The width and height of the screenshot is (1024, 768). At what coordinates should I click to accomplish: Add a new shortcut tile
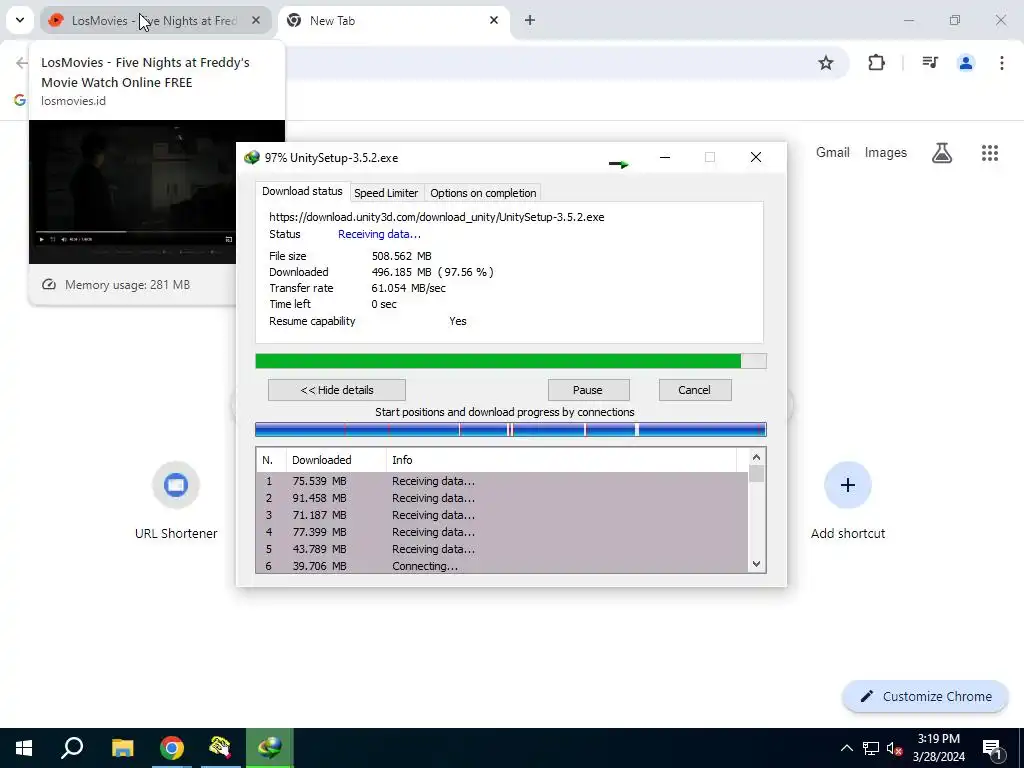tap(848, 500)
